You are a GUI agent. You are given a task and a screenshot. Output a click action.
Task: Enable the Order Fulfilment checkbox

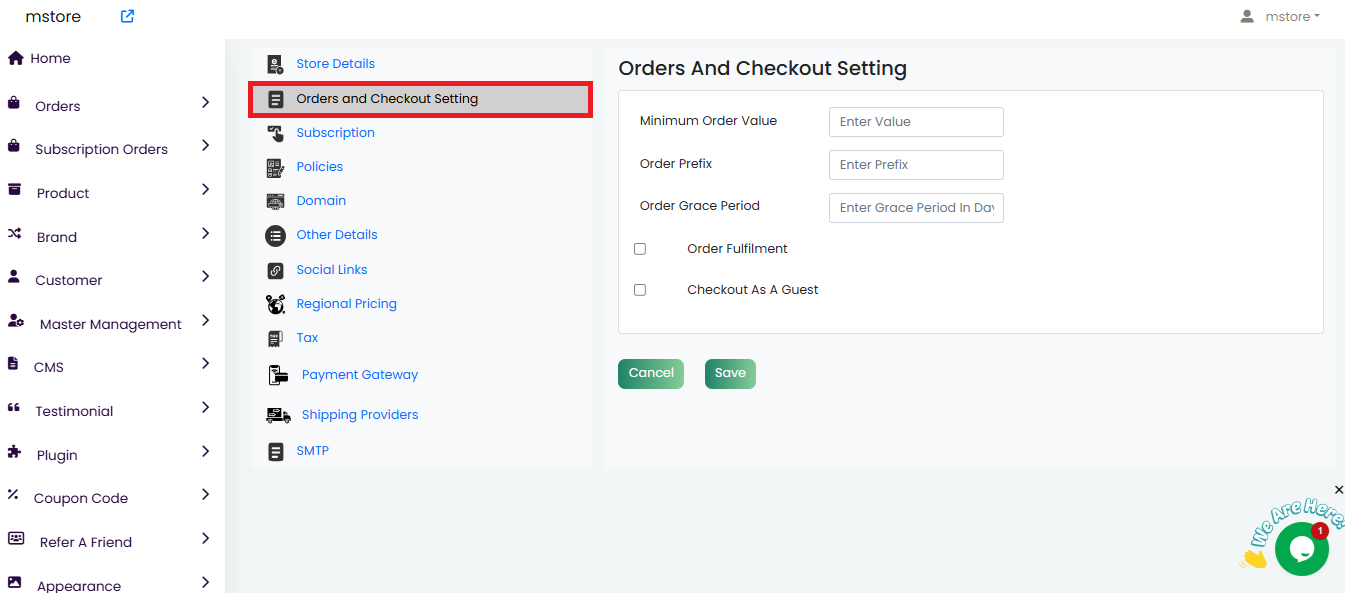640,249
